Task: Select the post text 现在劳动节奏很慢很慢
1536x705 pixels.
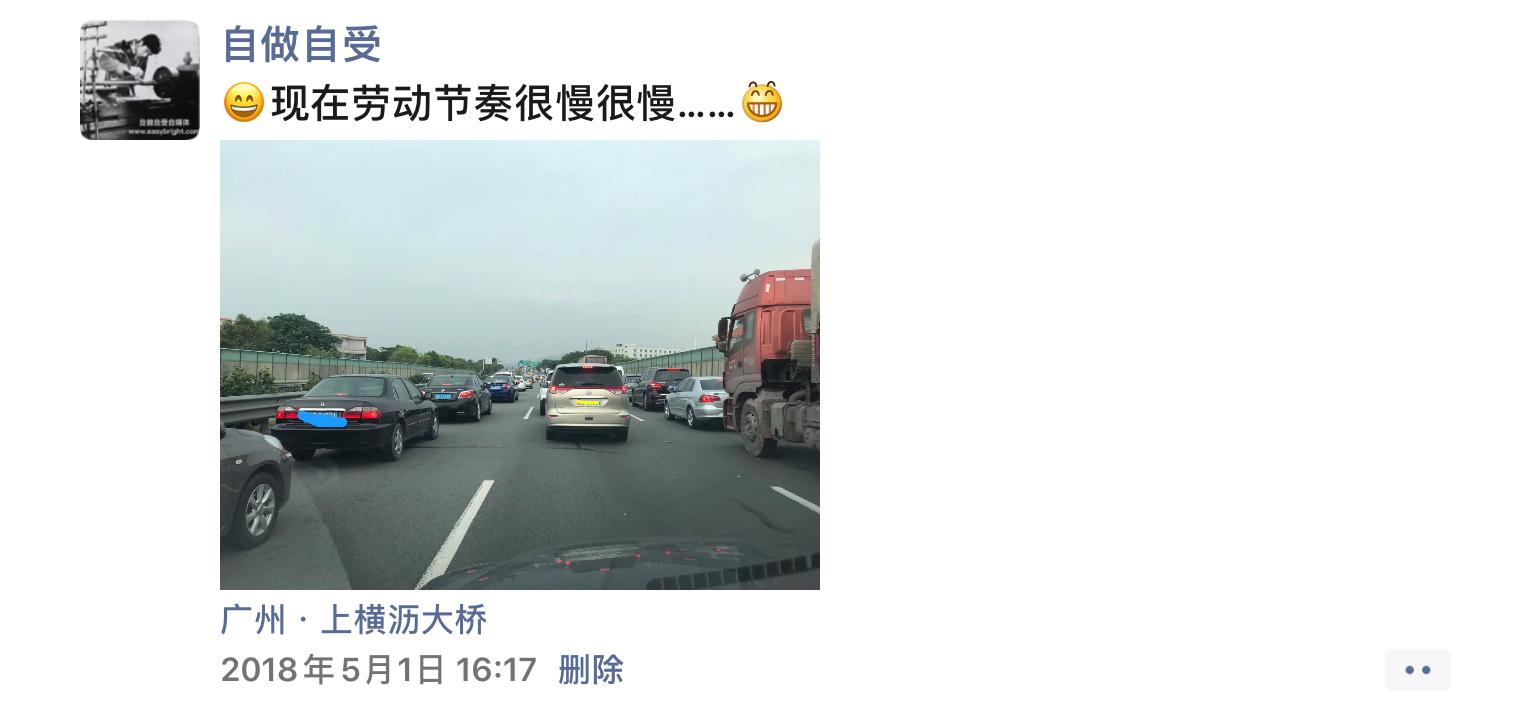Action: click(474, 103)
